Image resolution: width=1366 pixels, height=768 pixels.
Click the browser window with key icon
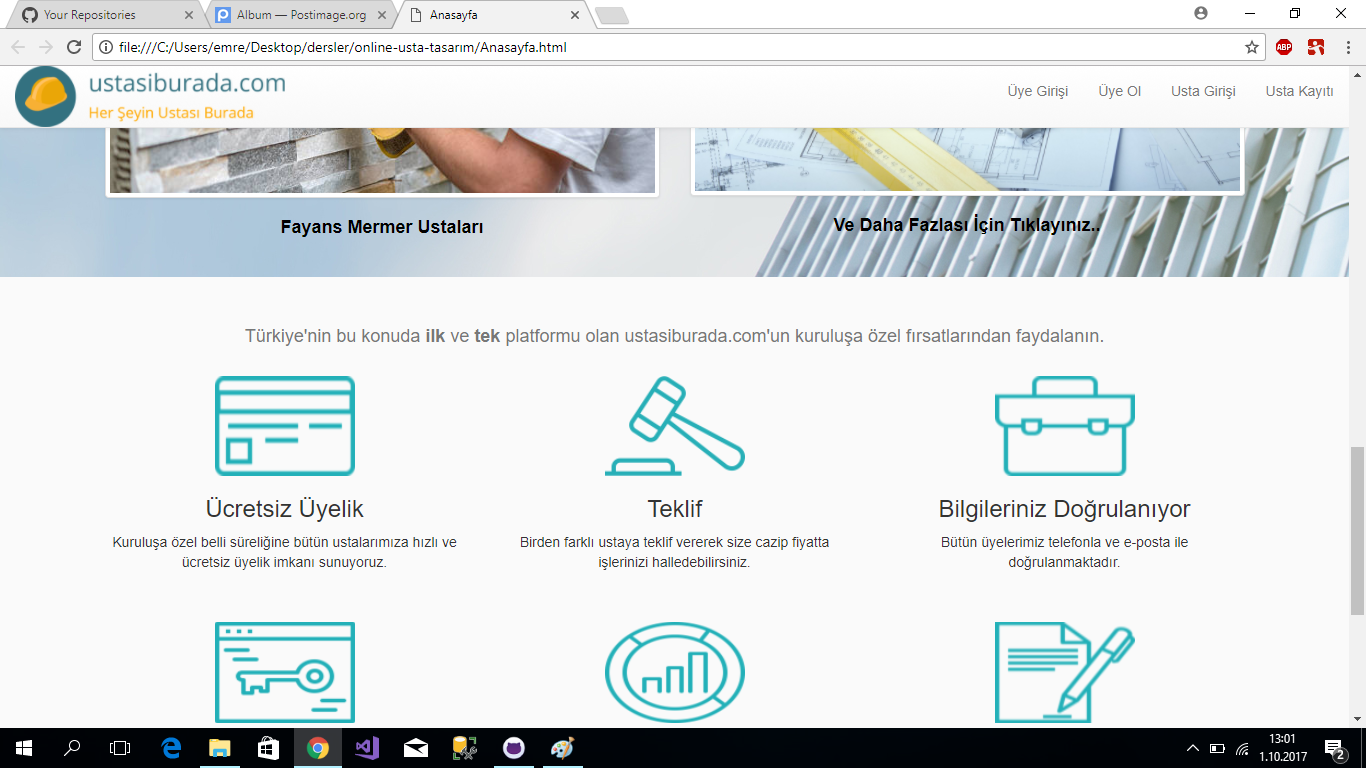click(284, 672)
